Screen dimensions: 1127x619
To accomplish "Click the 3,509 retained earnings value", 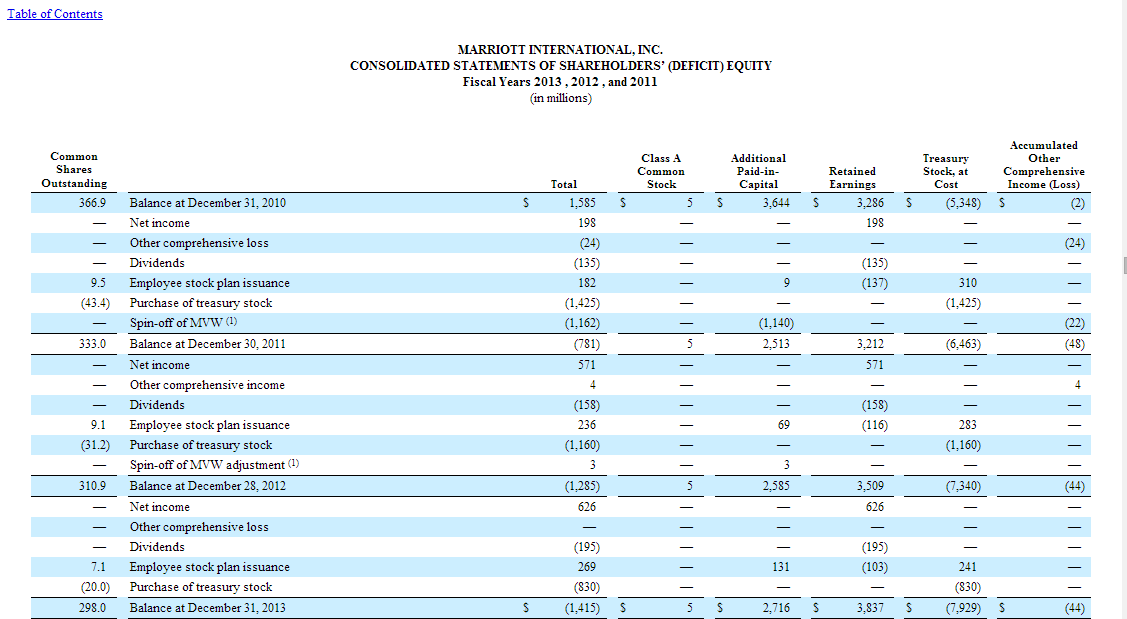I will [x=870, y=485].
